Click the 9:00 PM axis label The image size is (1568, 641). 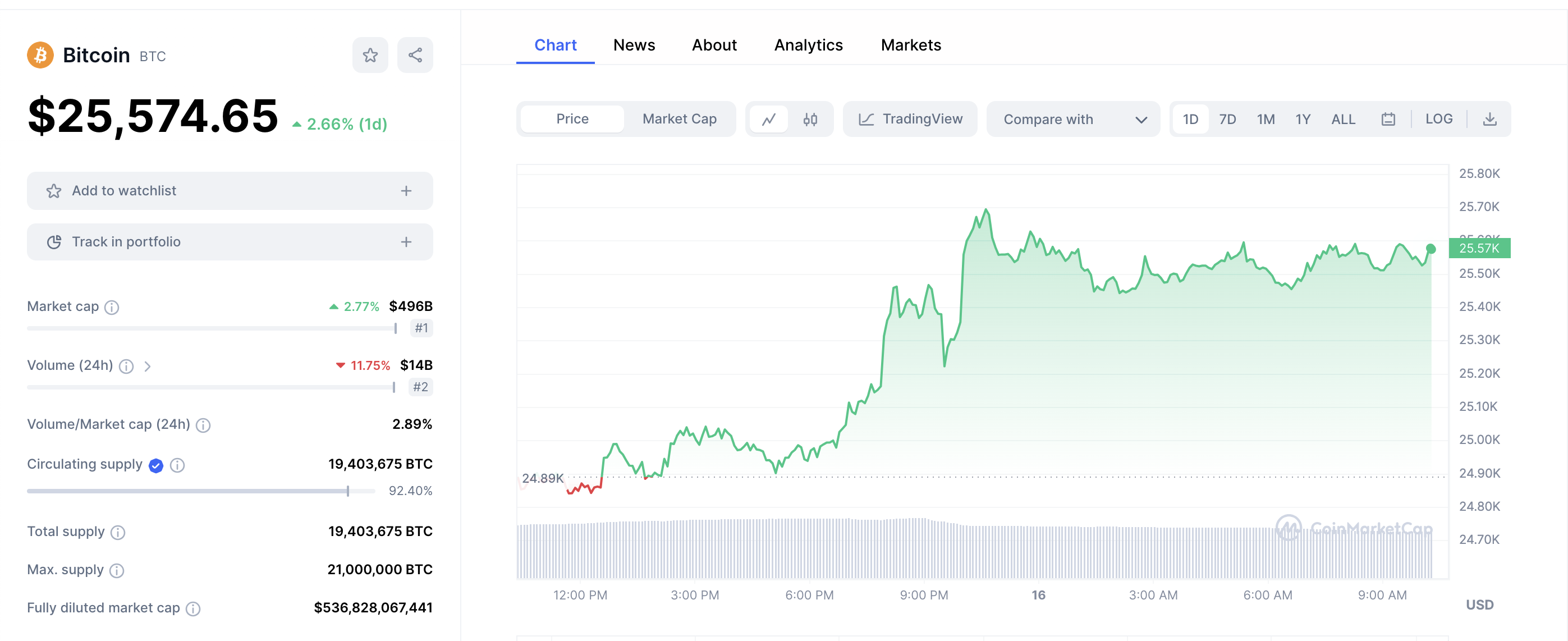point(923,596)
